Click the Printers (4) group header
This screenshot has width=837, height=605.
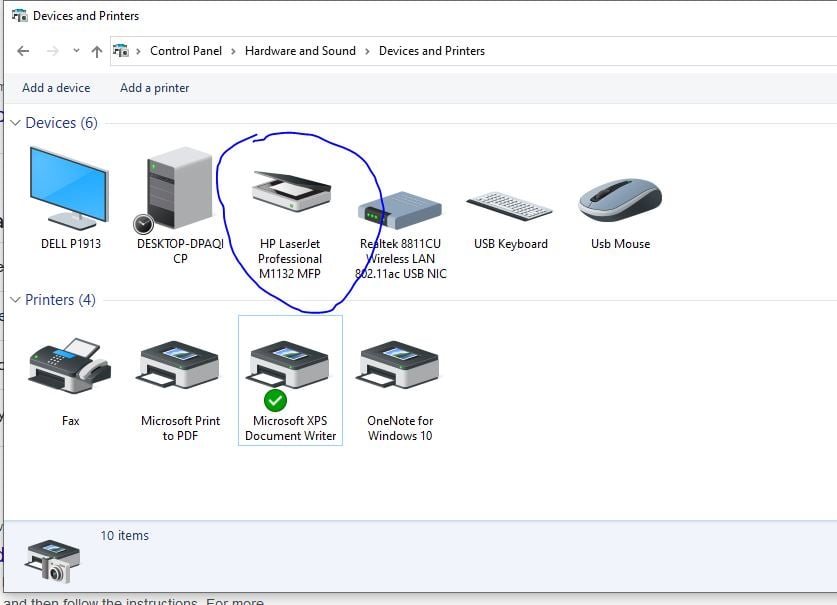pos(60,300)
